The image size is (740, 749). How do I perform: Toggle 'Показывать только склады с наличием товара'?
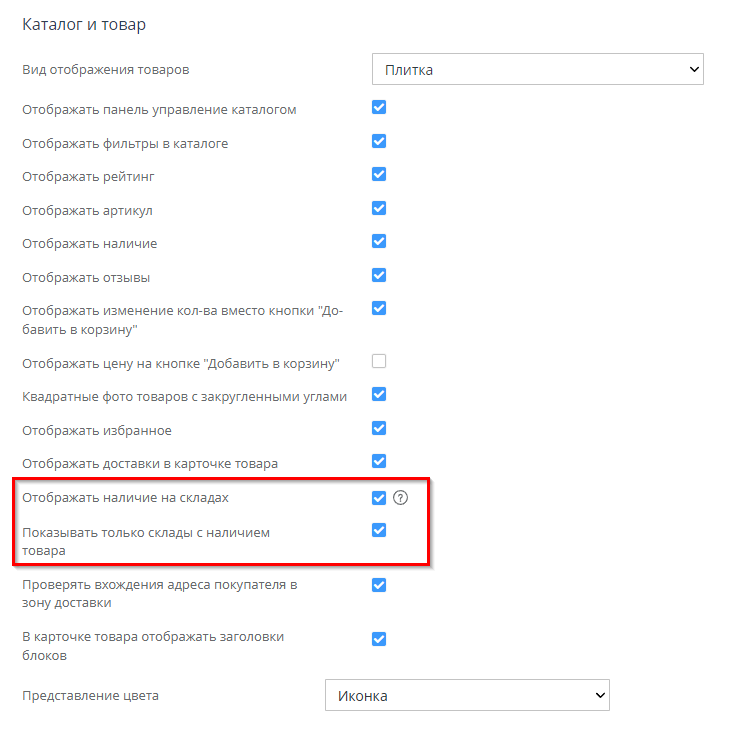pyautogui.click(x=379, y=531)
